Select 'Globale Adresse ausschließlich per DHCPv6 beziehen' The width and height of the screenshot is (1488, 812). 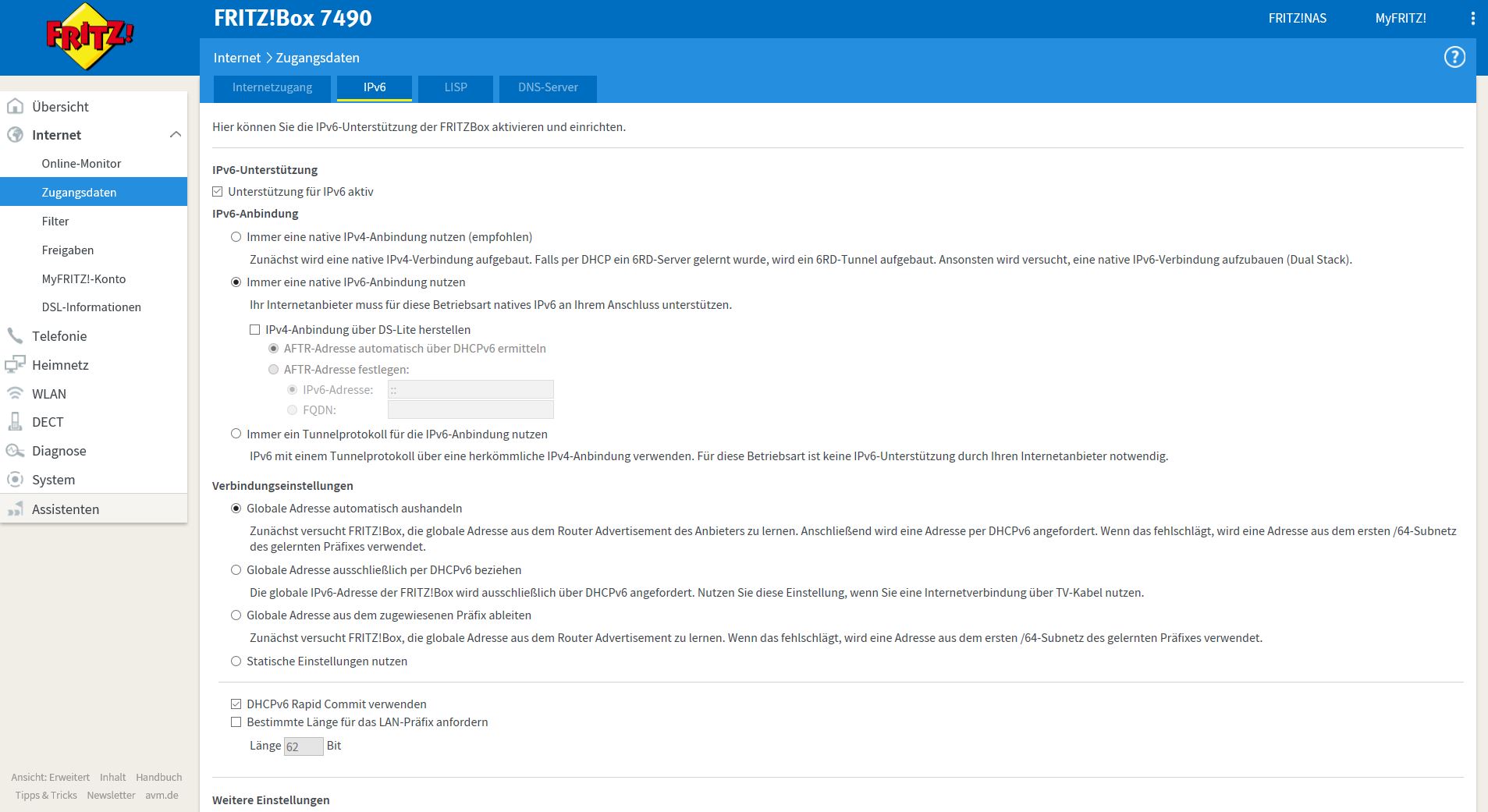tap(236, 570)
